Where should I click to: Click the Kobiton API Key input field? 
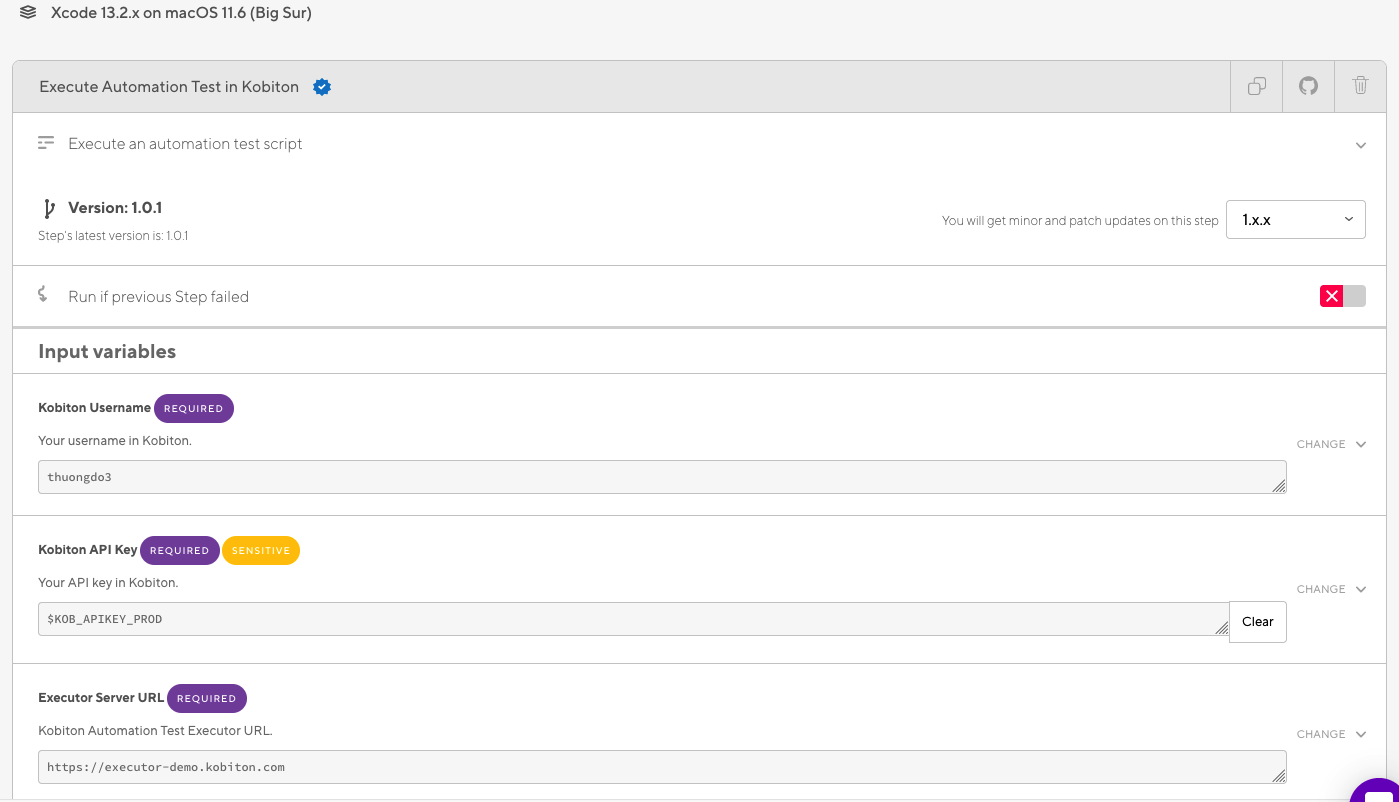[x=634, y=619]
